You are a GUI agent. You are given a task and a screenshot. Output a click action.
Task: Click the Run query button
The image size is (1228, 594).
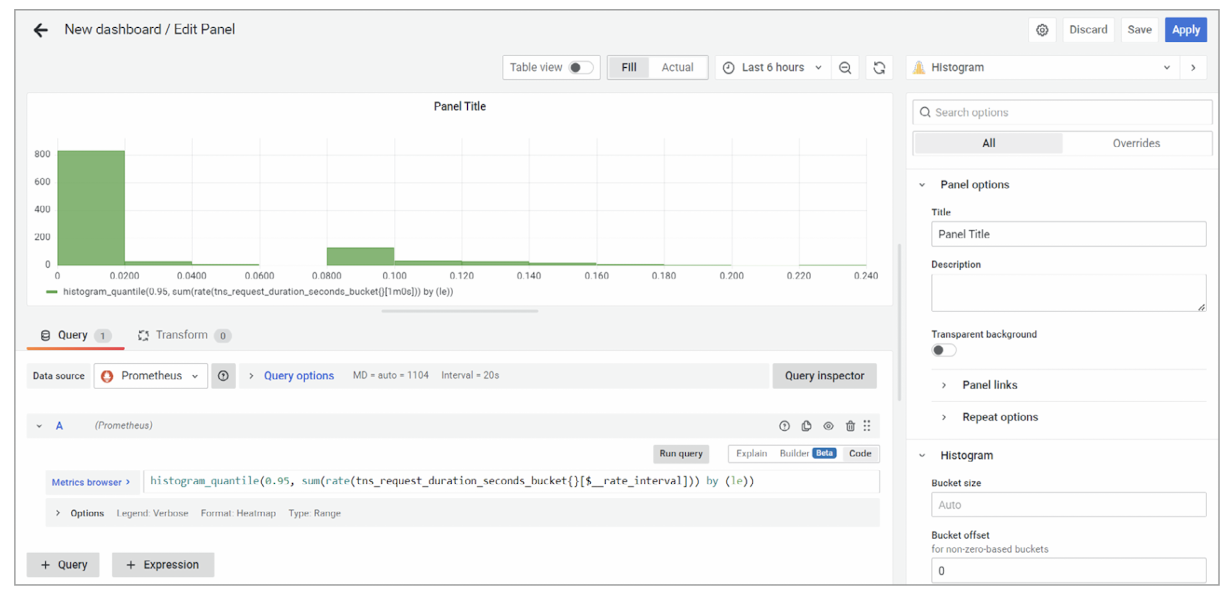pyautogui.click(x=681, y=454)
